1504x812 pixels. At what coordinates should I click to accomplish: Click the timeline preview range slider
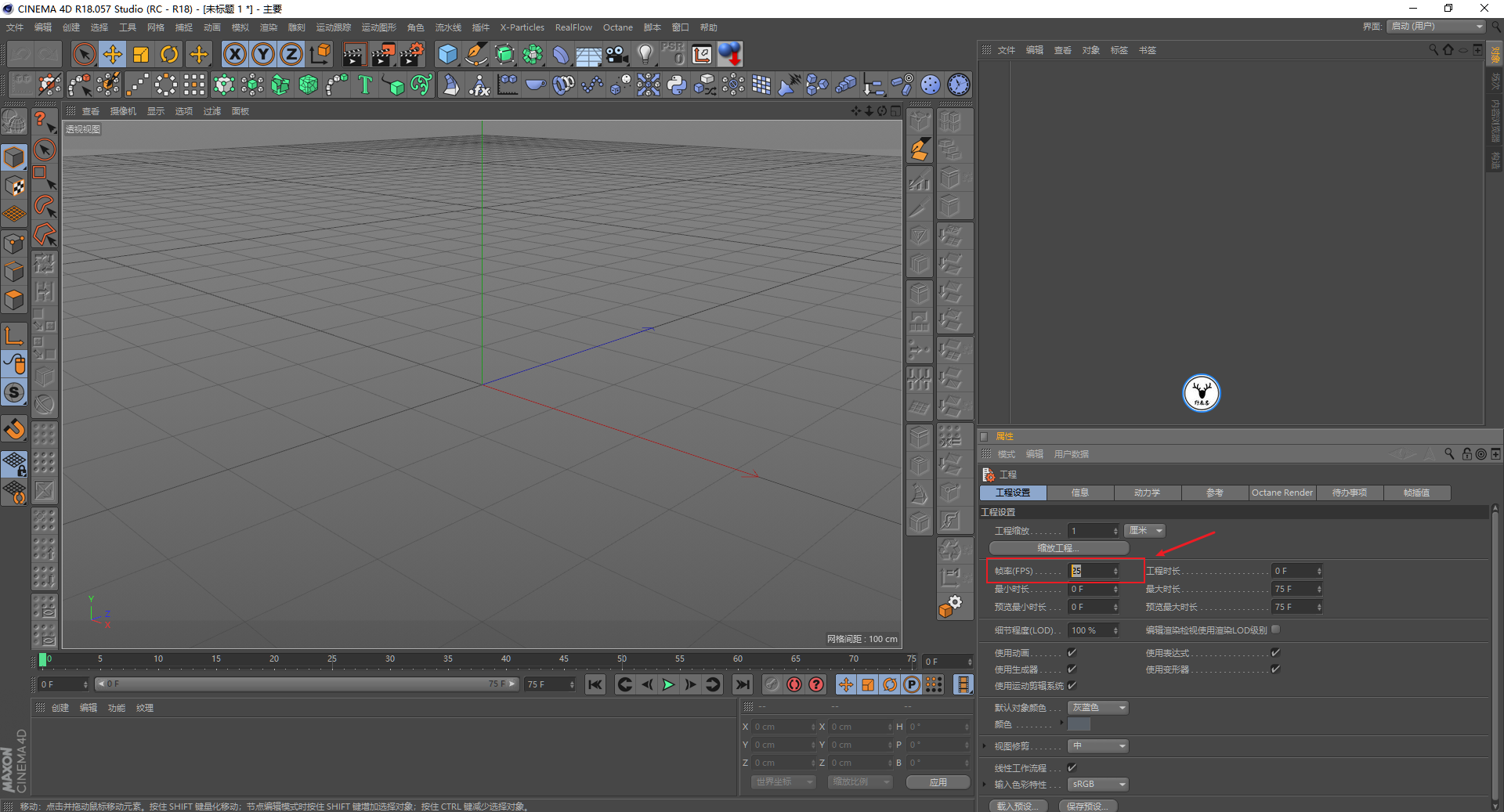point(306,684)
